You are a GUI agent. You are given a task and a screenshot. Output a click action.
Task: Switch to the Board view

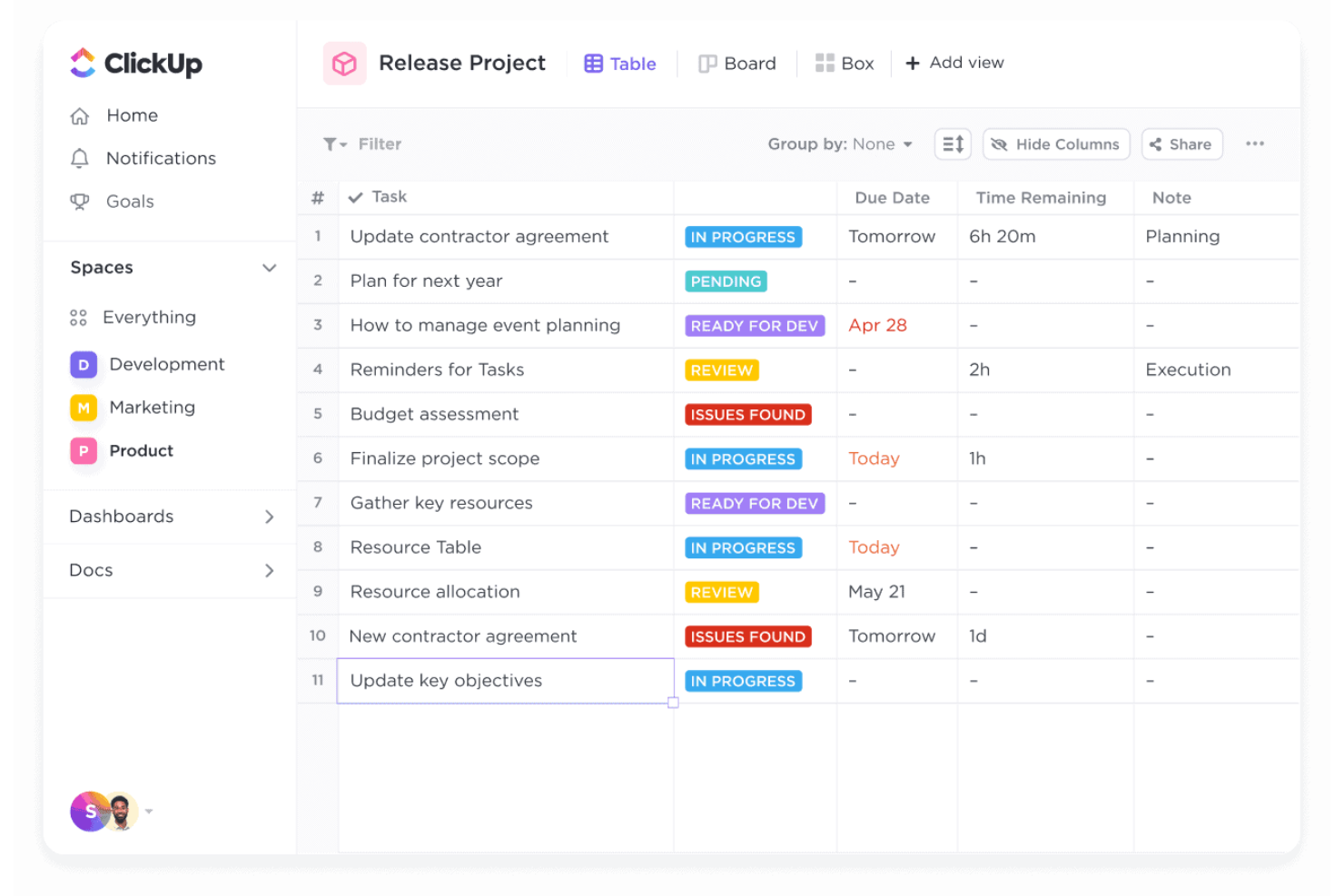(x=737, y=63)
